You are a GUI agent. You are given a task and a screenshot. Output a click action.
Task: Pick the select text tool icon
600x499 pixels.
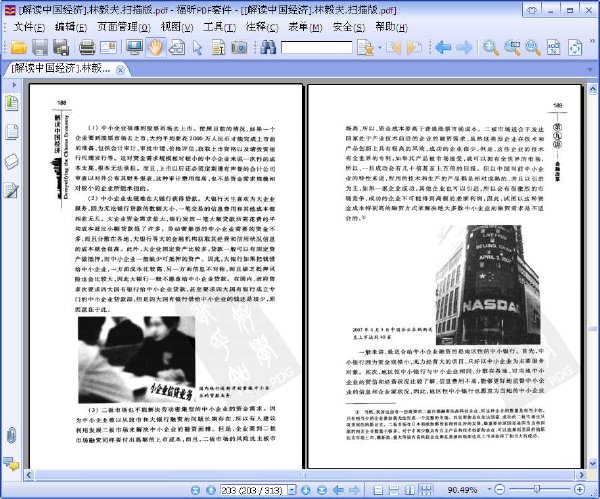[x=218, y=47]
